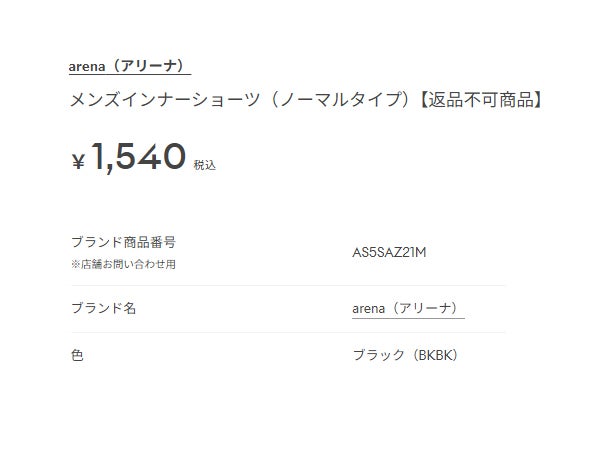Click the （BKBK） color code text
This screenshot has height=450, width=600.
tap(435, 355)
